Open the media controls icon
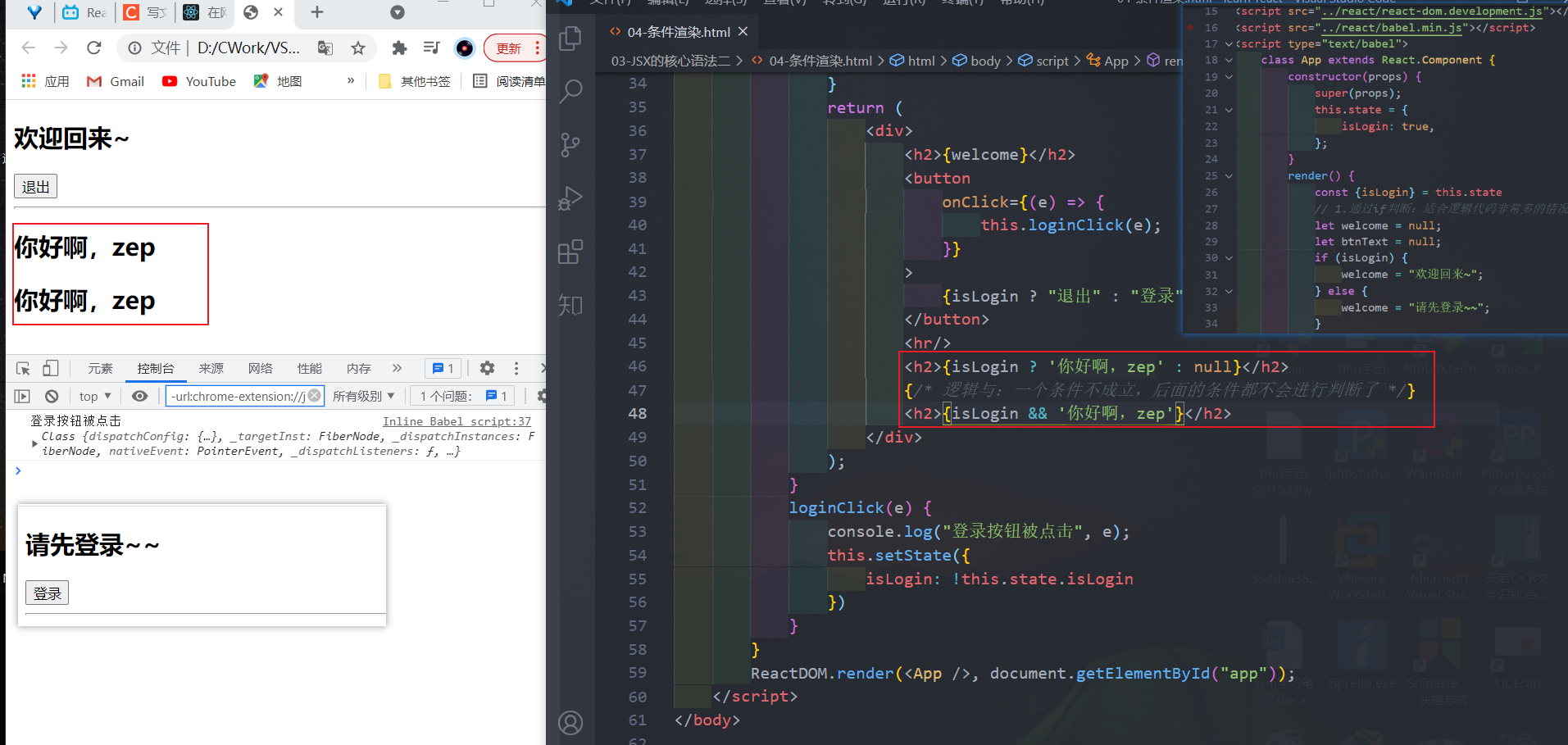 [431, 48]
